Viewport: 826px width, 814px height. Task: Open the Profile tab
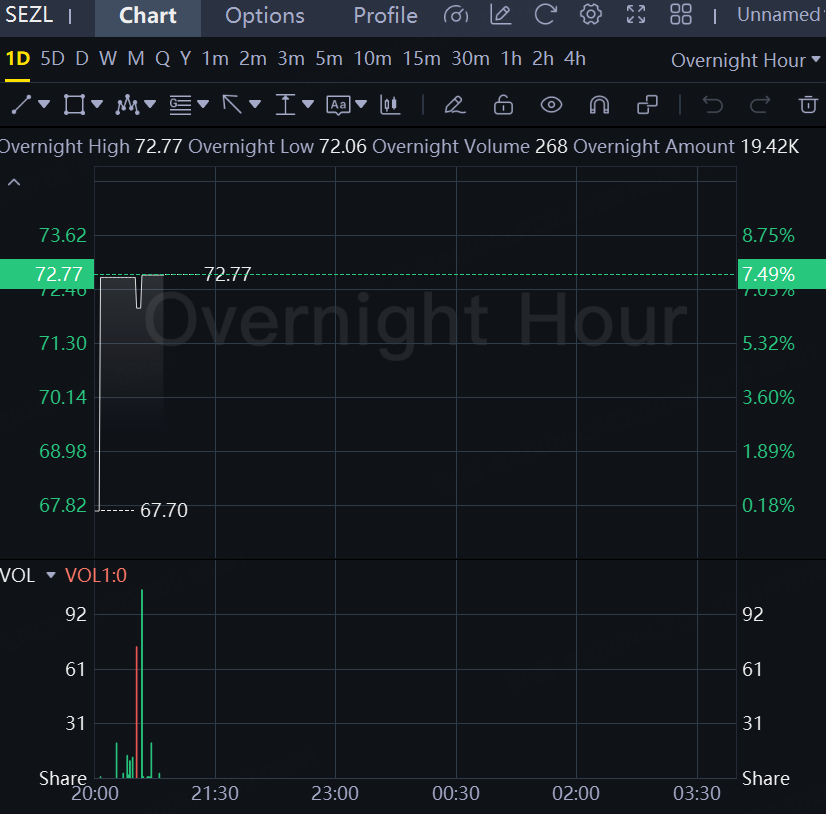[385, 16]
